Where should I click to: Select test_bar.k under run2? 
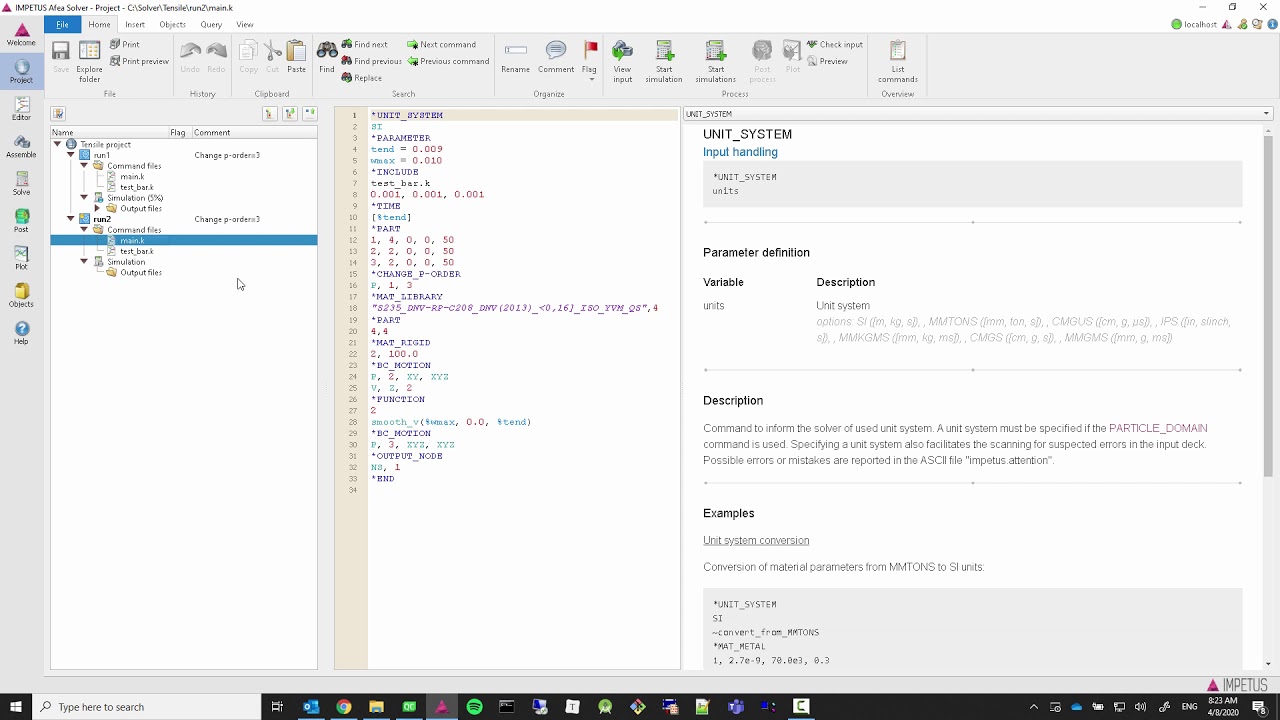pyautogui.click(x=136, y=251)
